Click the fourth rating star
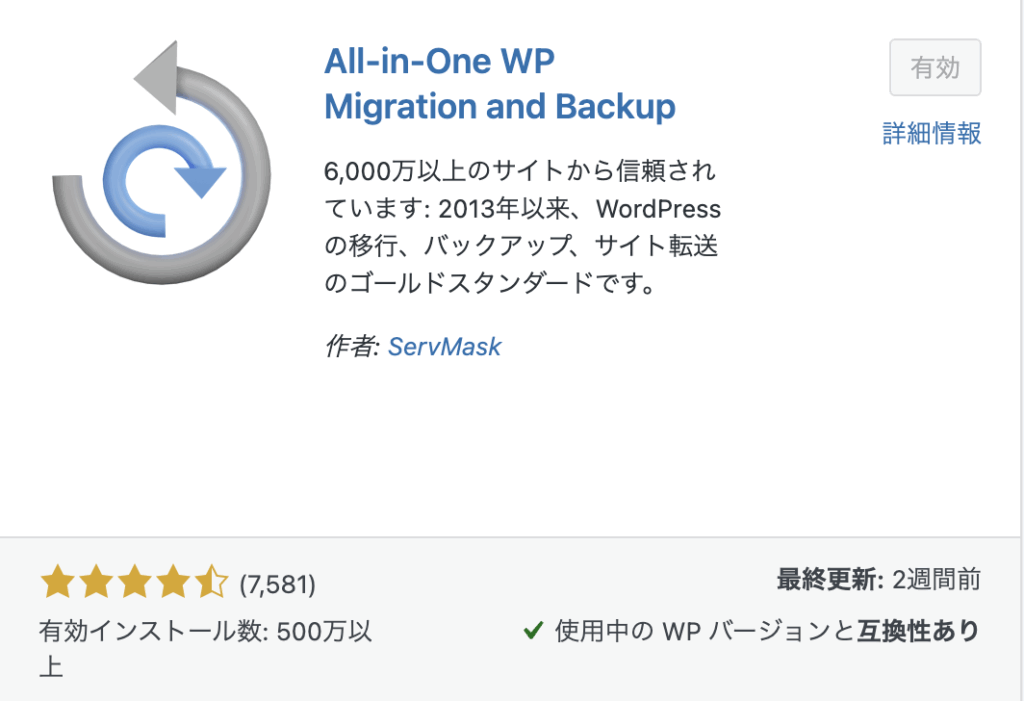The width and height of the screenshot is (1024, 701). coord(173,582)
